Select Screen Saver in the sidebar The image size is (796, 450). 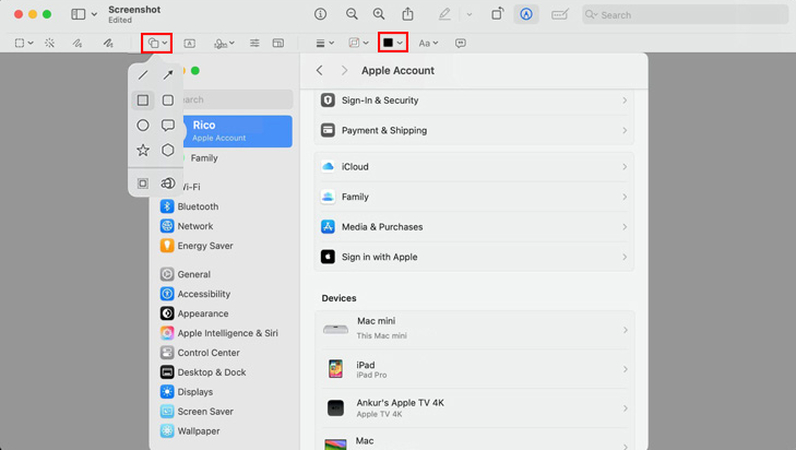196,411
